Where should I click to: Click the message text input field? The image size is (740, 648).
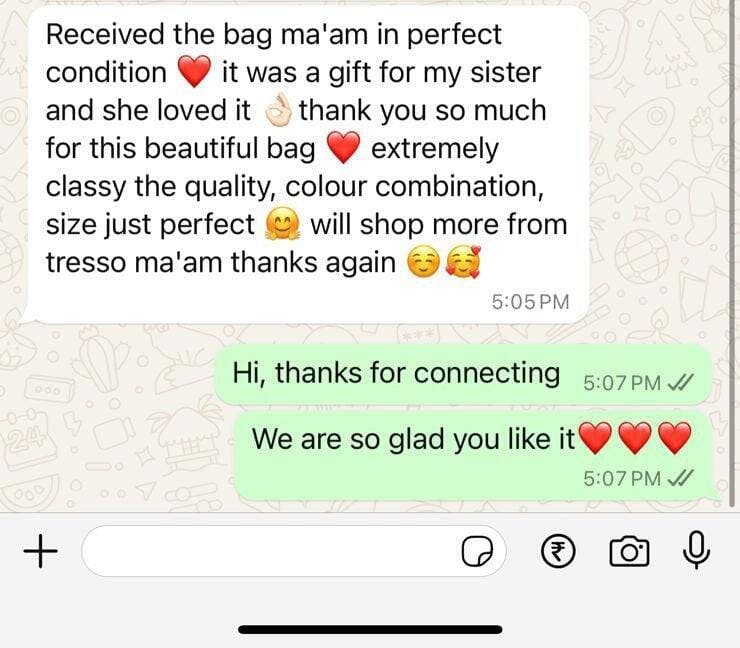tap(294, 551)
